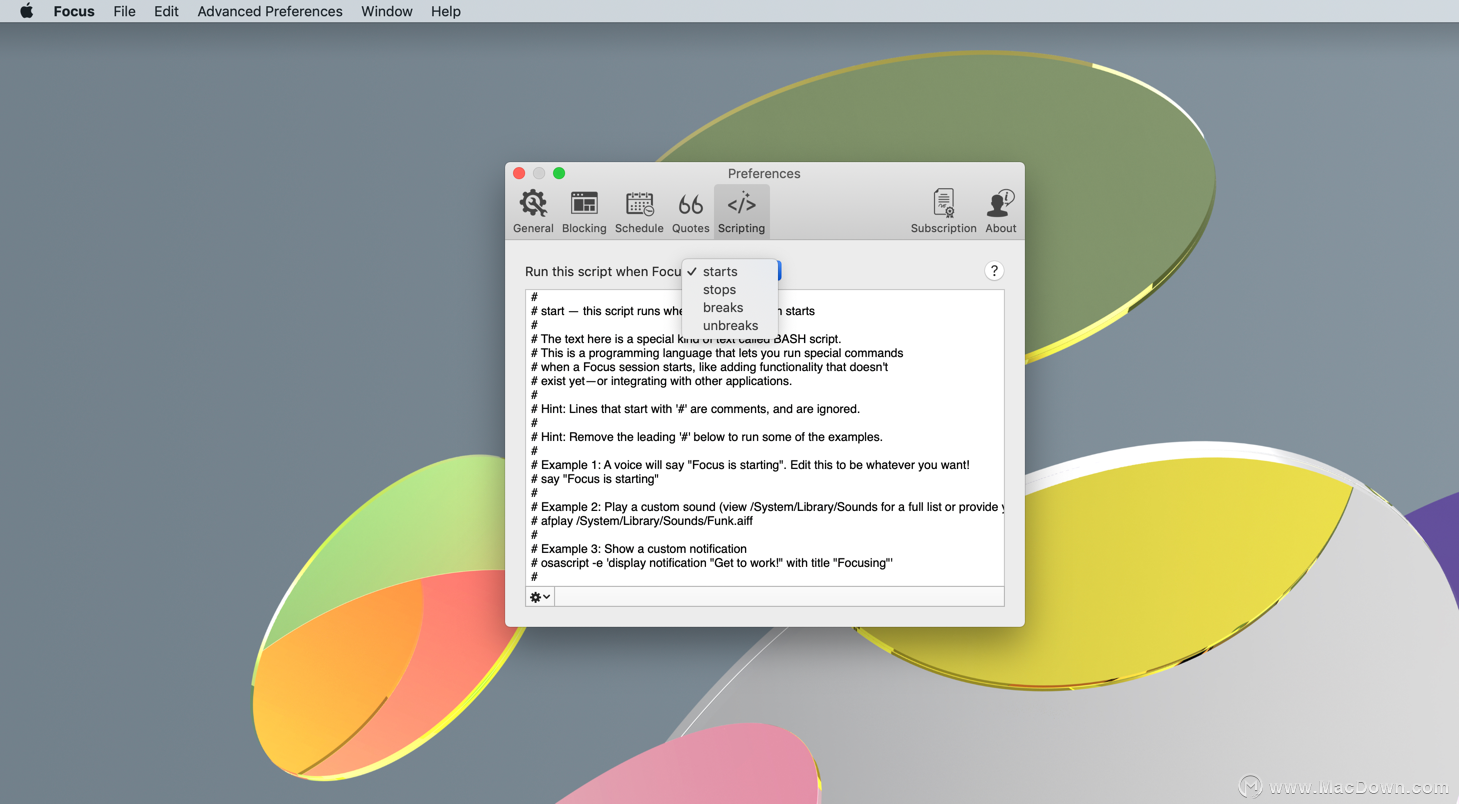Screen dimensions: 1459x804
Task: Open the Apple menu
Action: tap(26, 11)
